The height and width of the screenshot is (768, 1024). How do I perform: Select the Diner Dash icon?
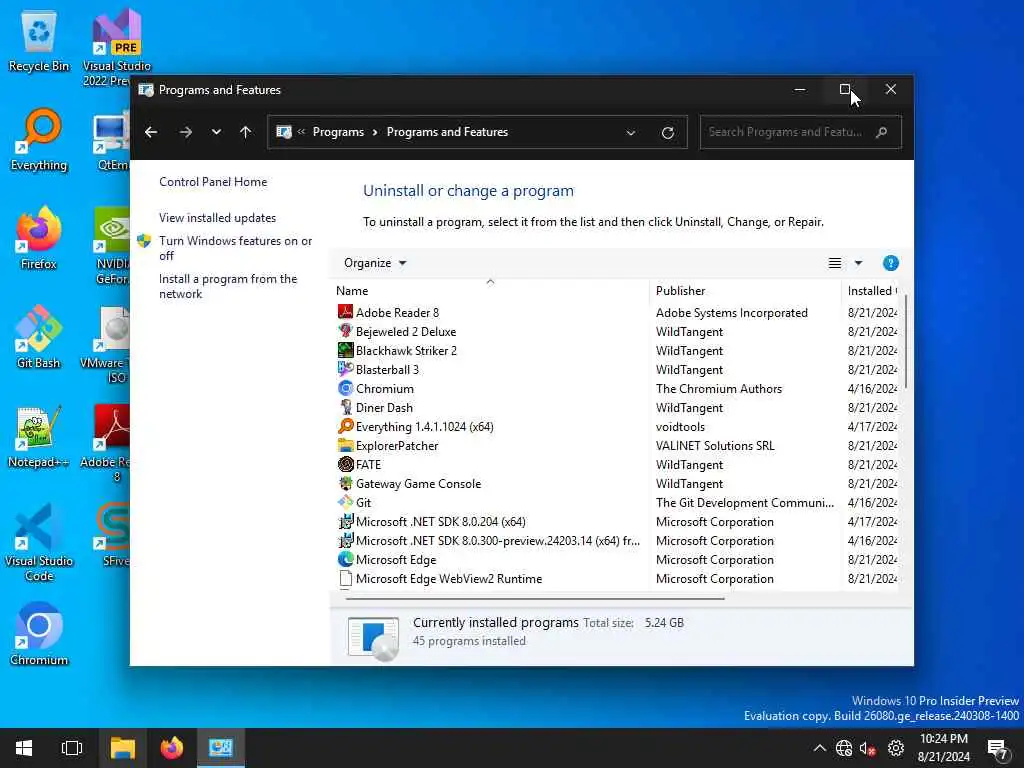pos(345,407)
